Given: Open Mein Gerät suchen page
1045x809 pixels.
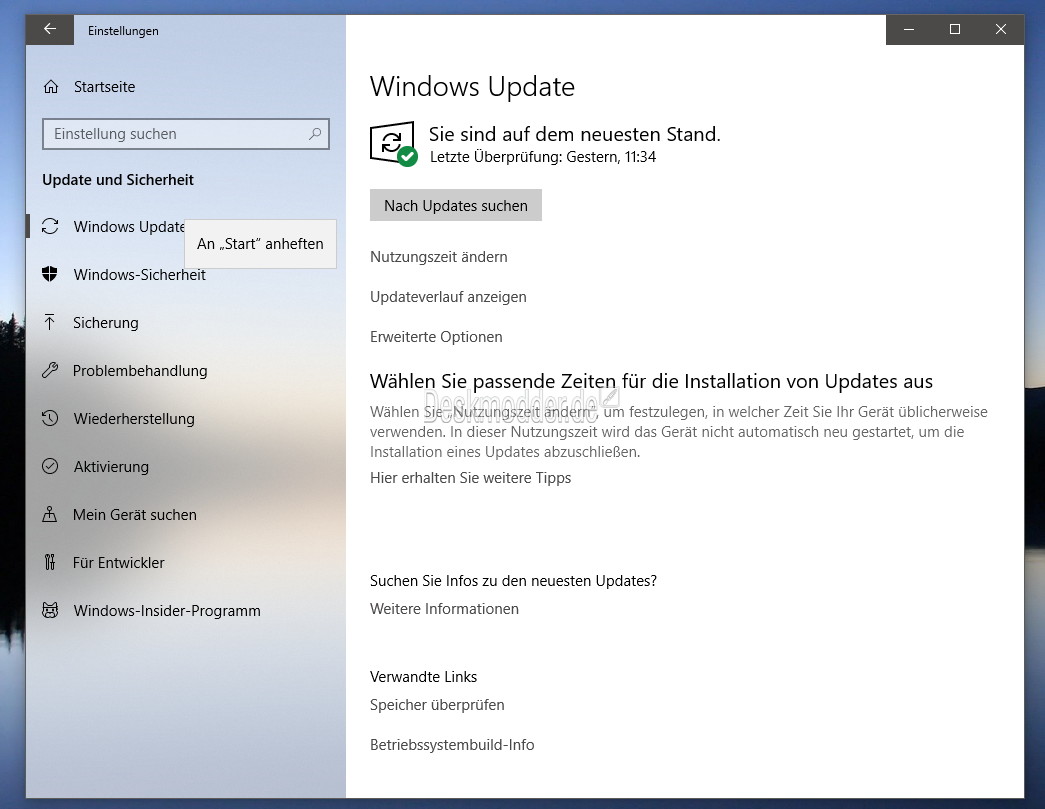Looking at the screenshot, I should tap(135, 514).
